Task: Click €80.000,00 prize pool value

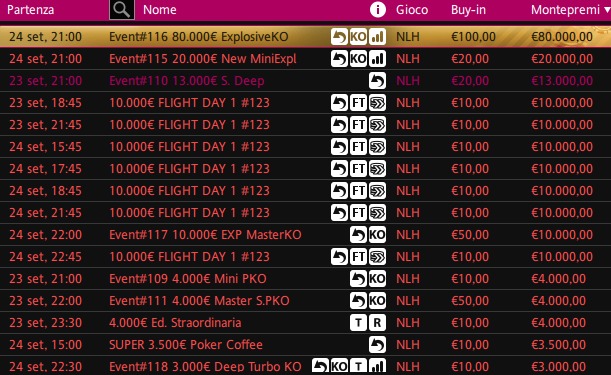Action: pyautogui.click(x=562, y=37)
